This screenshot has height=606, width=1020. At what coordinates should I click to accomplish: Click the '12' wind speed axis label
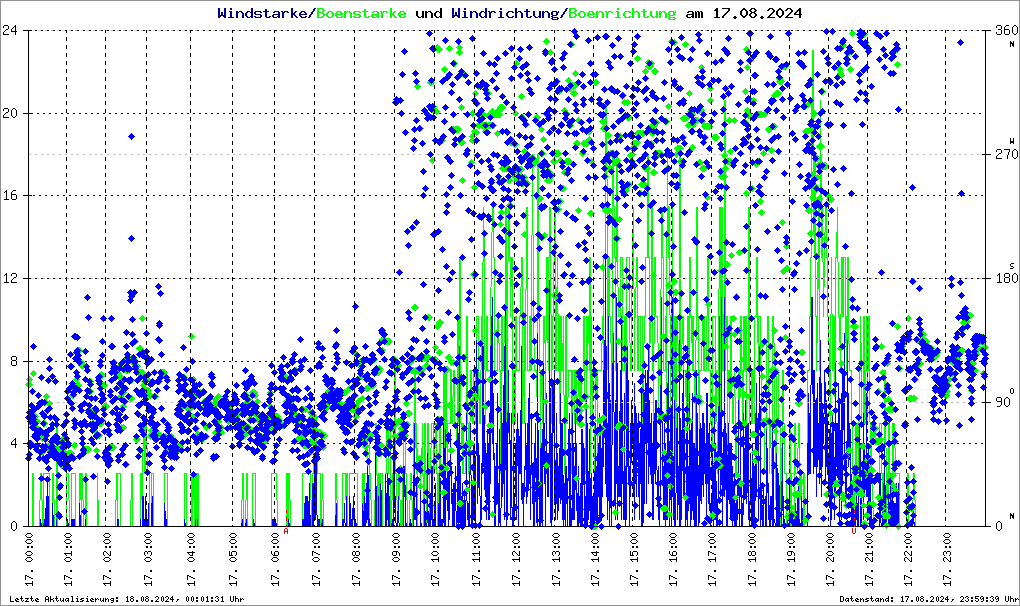pyautogui.click(x=10, y=278)
